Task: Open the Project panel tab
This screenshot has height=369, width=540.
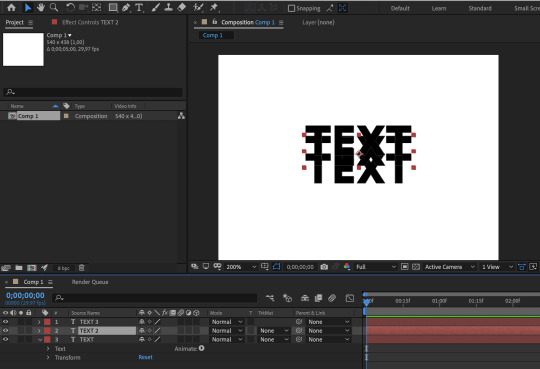Action: (14, 22)
